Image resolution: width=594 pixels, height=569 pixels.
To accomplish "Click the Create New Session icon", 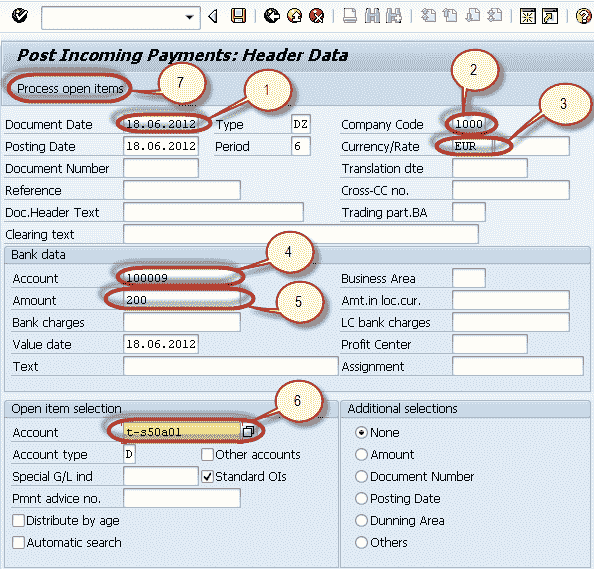I will click(528, 16).
